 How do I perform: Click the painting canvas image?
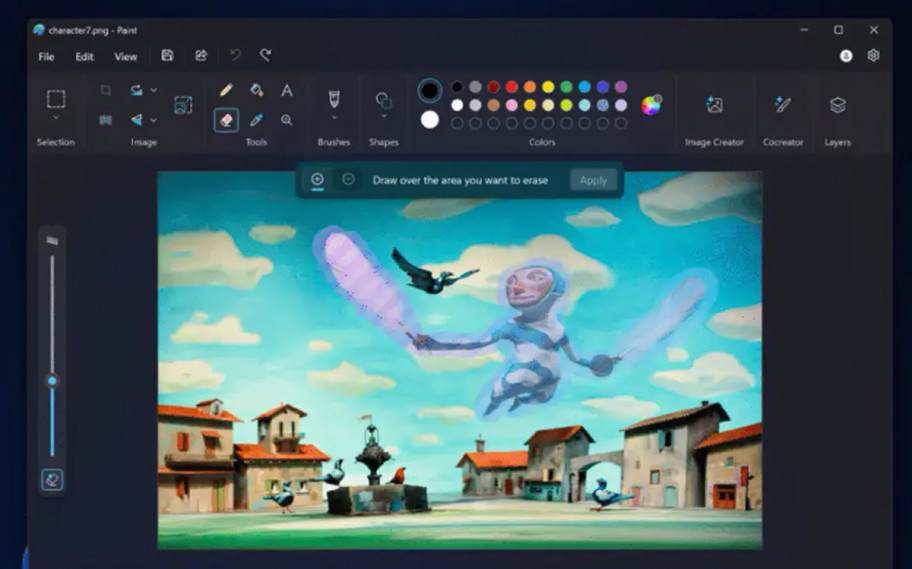[x=459, y=360]
